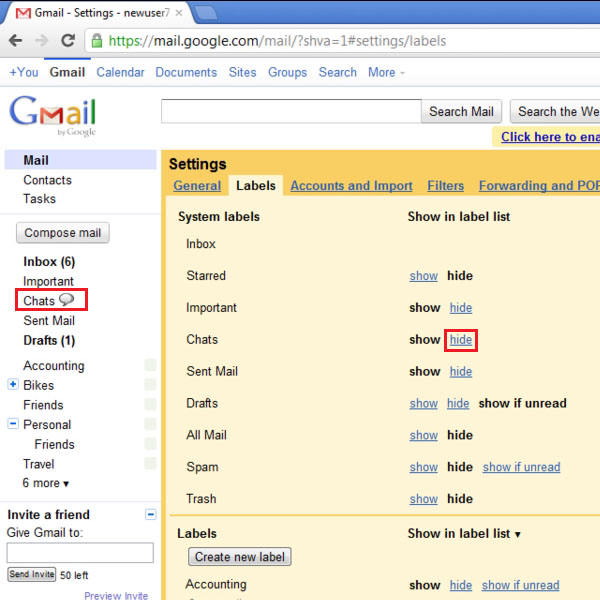This screenshot has width=600, height=600.
Task: Click show if unread for Spam
Action: (x=521, y=467)
